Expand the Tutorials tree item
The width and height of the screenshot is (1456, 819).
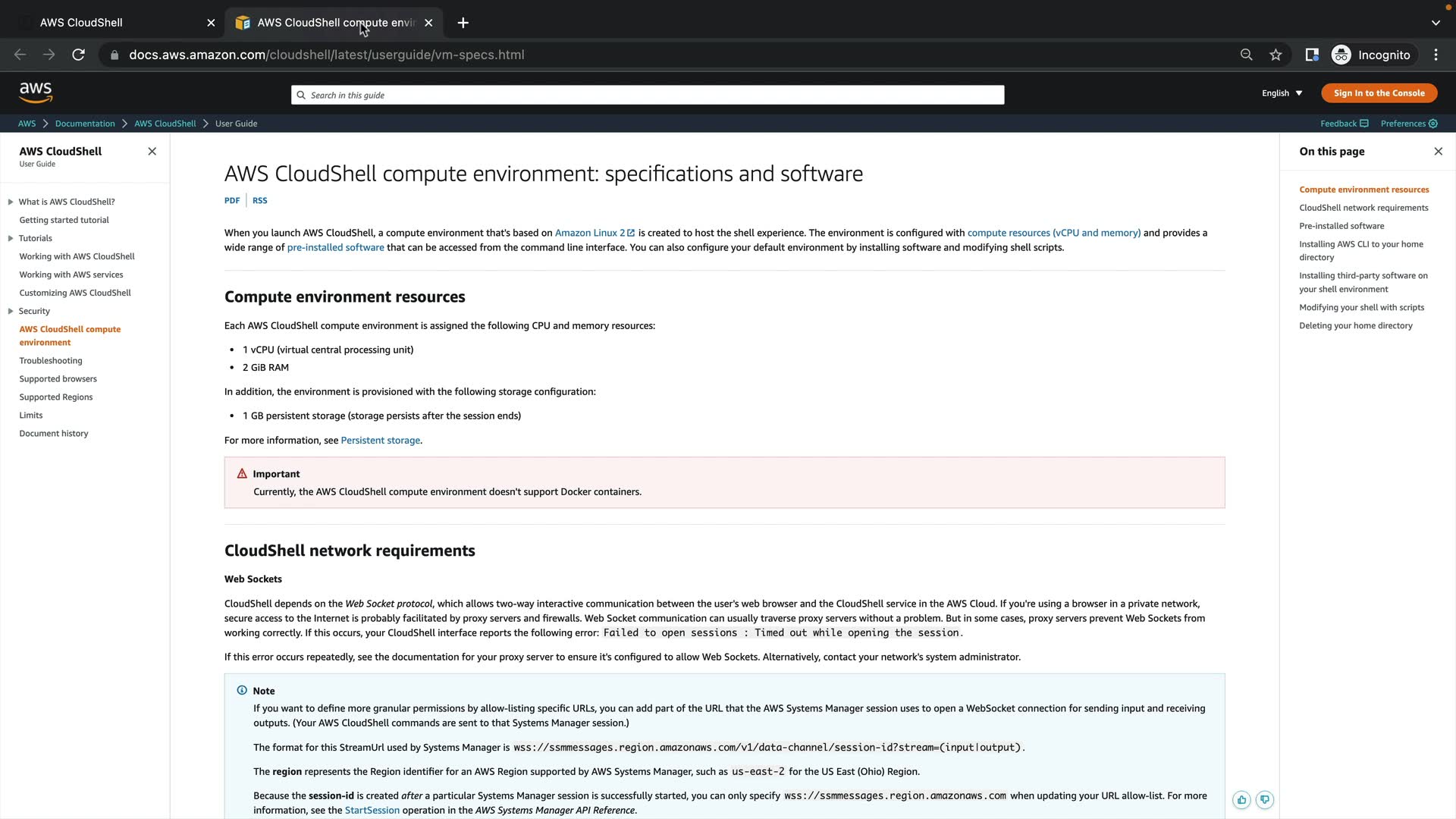(11, 238)
